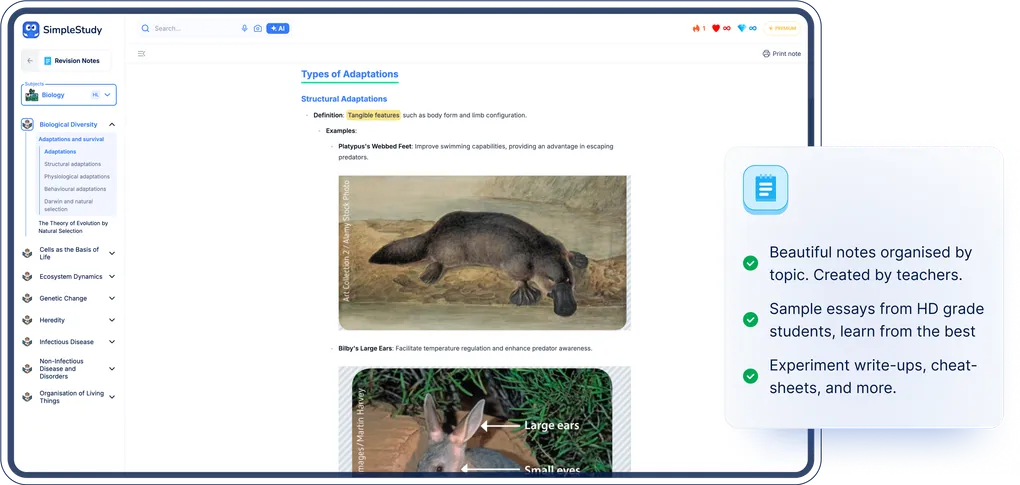Click the highlighted Tangible features text
1020x485 pixels.
click(x=373, y=115)
